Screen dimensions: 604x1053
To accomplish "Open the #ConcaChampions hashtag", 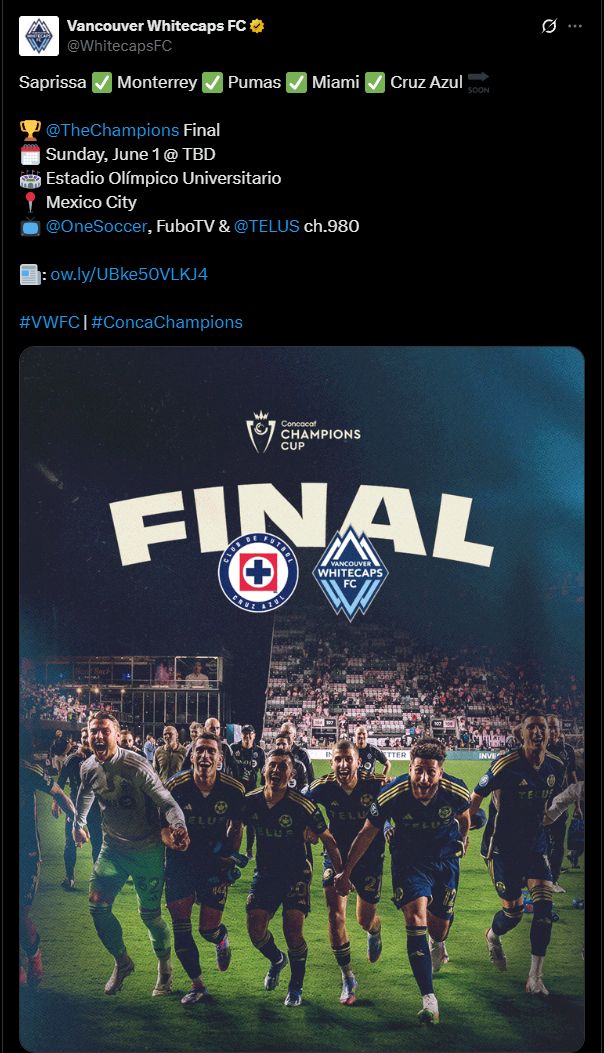I will (167, 322).
